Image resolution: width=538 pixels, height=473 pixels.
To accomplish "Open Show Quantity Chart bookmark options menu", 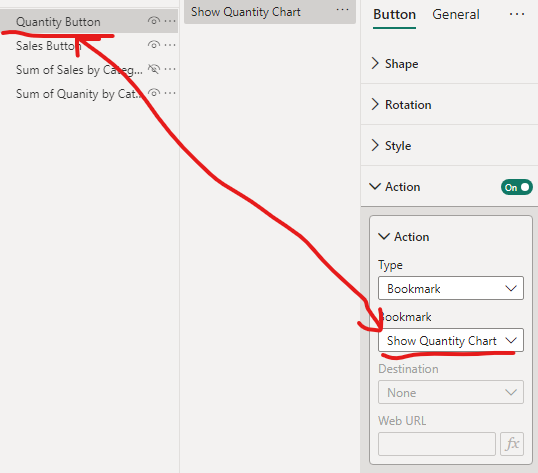I will click(342, 10).
